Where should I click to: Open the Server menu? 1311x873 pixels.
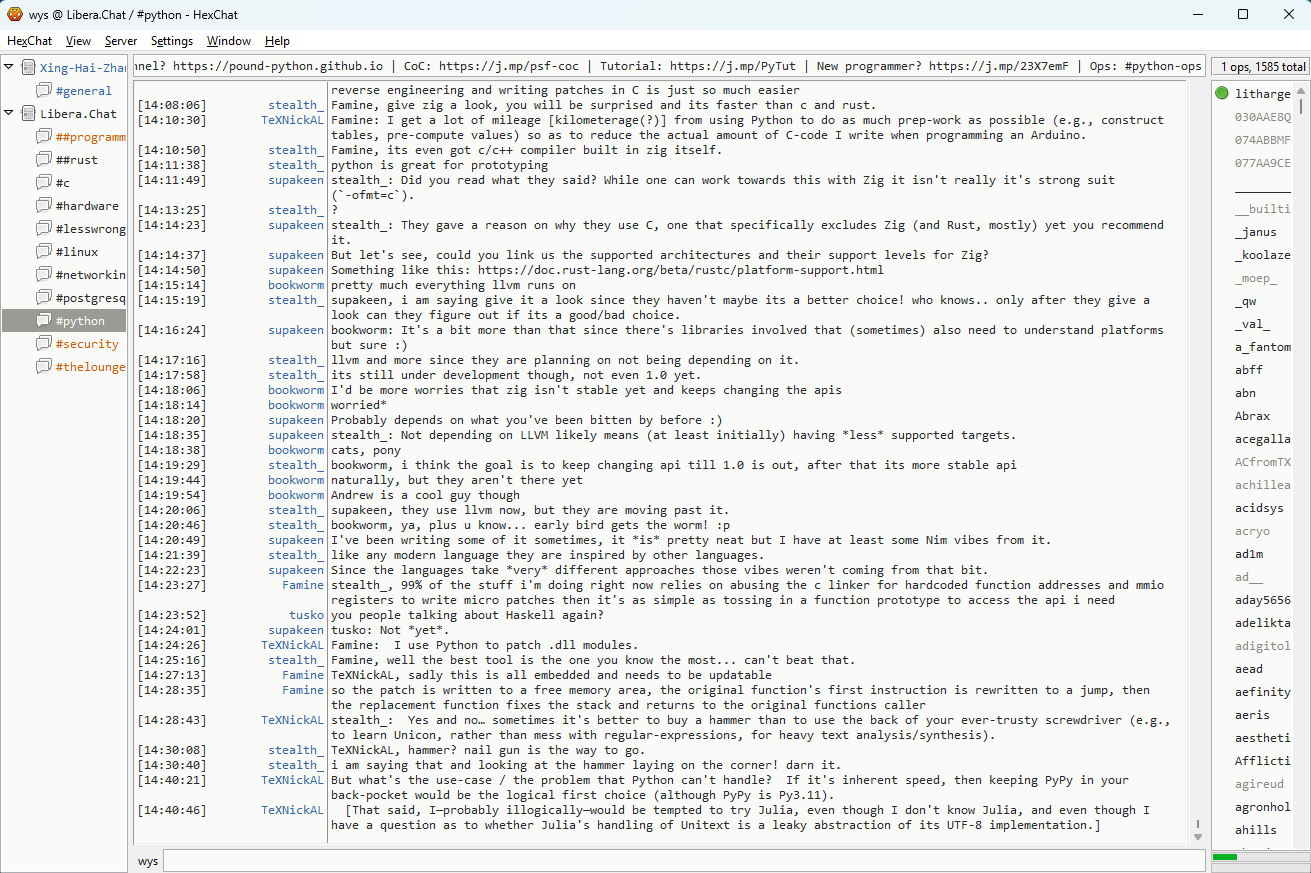(x=121, y=41)
